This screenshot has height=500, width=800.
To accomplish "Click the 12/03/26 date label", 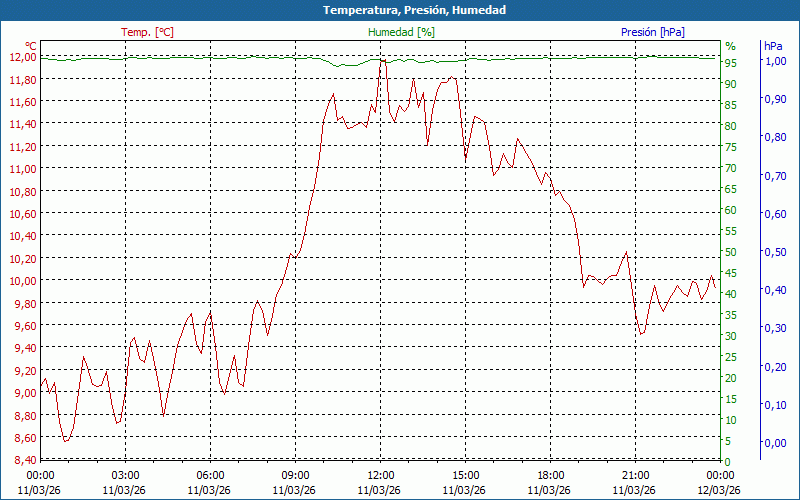I will [x=720, y=490].
